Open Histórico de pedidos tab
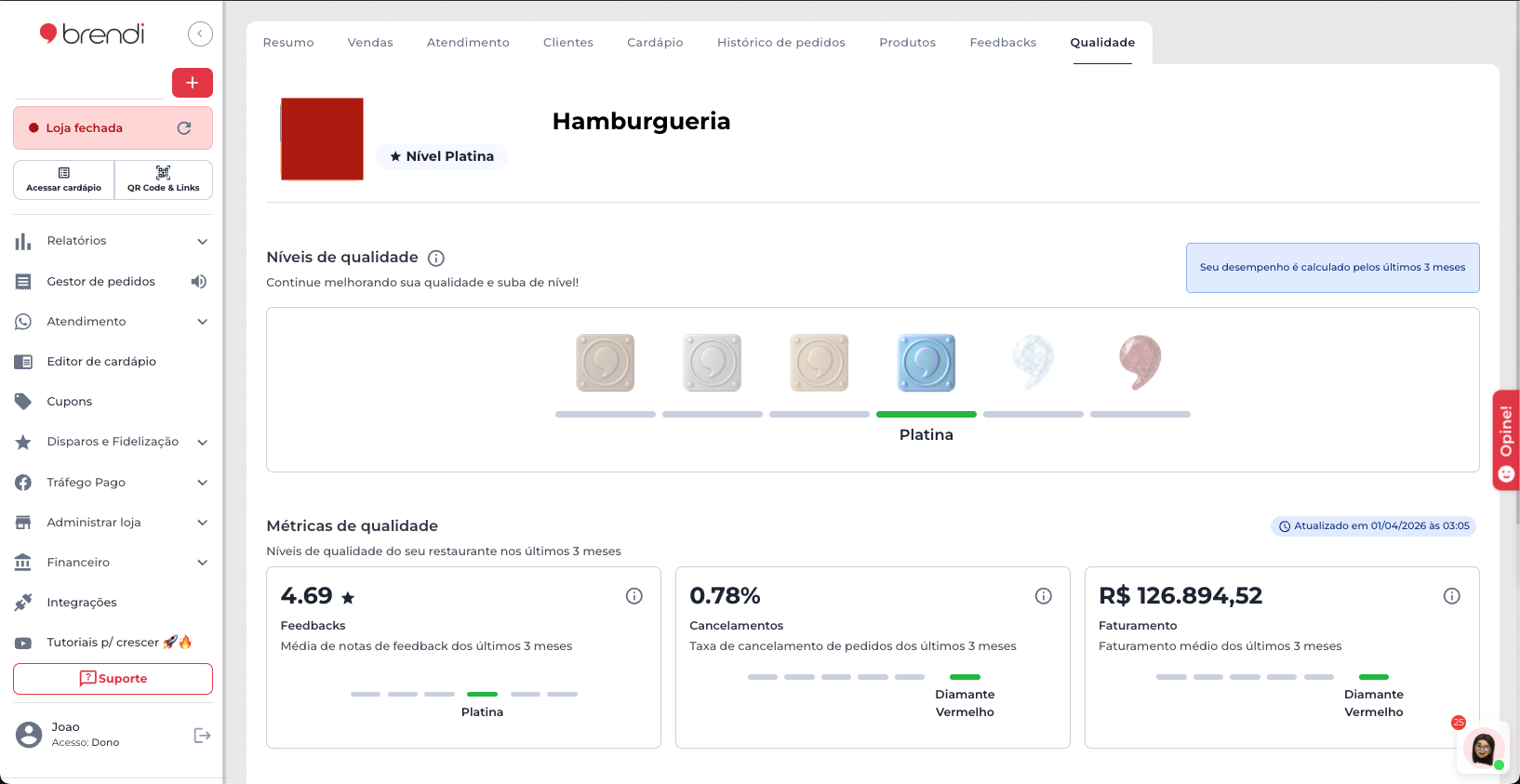 (781, 43)
